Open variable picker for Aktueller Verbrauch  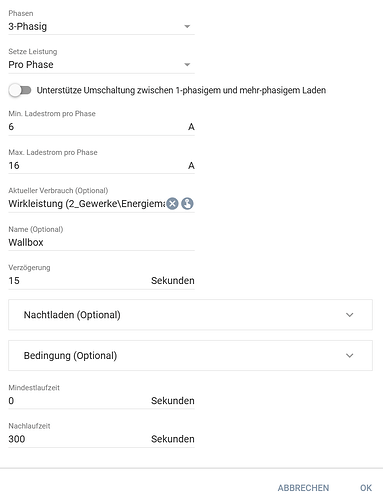pyautogui.click(x=187, y=203)
